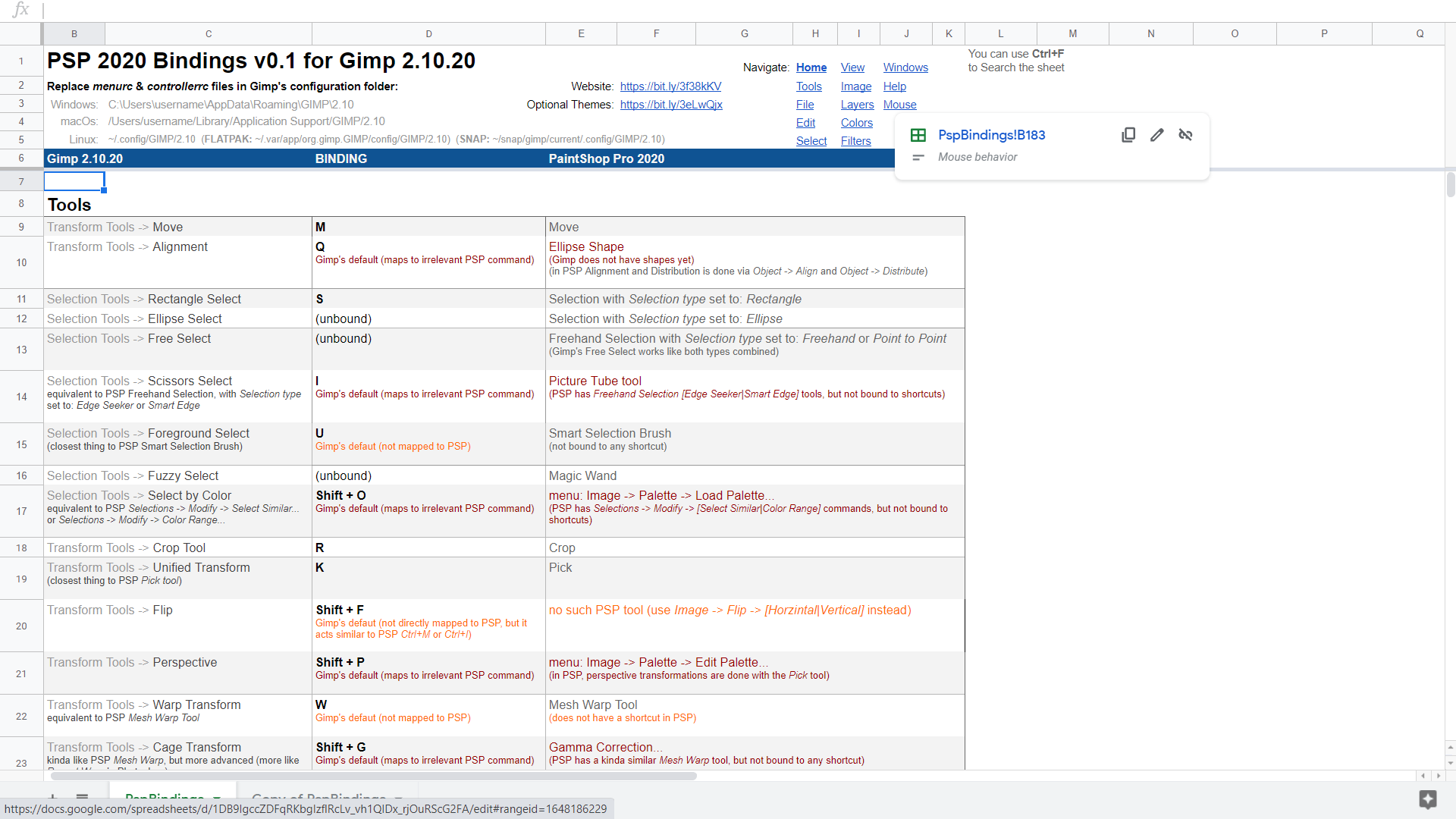The image size is (1456, 819).
Task: Select row 20 header
Action: [21, 626]
